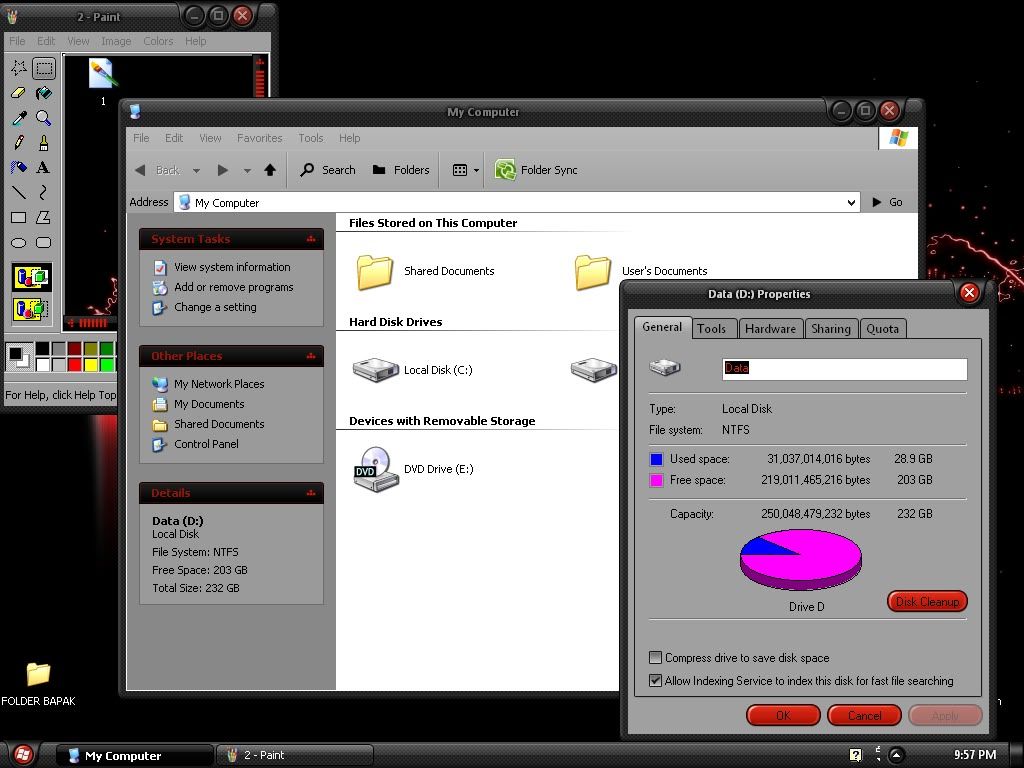Click Cancel in Data (D:) Properties
1024x768 pixels.
[865, 715]
